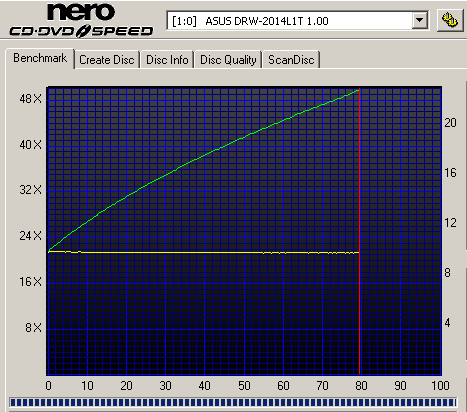The width and height of the screenshot is (467, 412).
Task: Click the blue segmented progress bar
Action: point(233,402)
